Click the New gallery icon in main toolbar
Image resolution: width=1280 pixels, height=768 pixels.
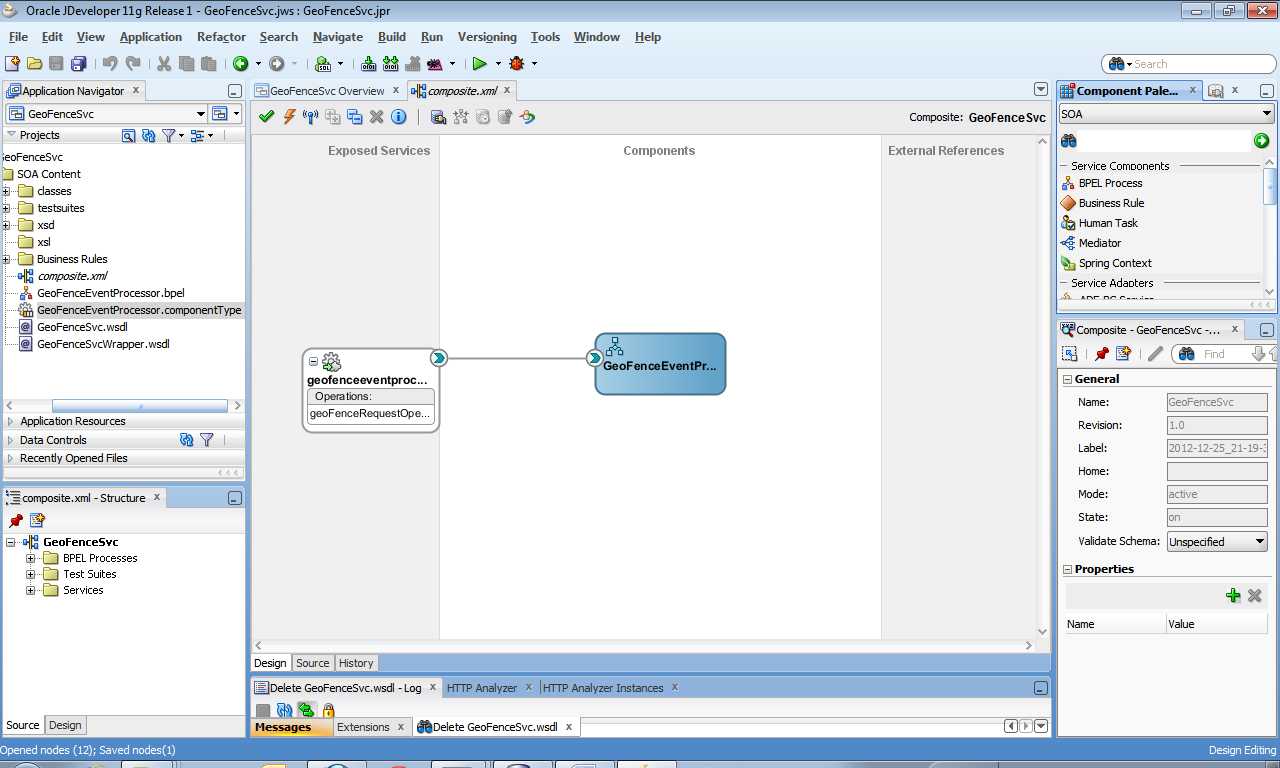pyautogui.click(x=13, y=63)
